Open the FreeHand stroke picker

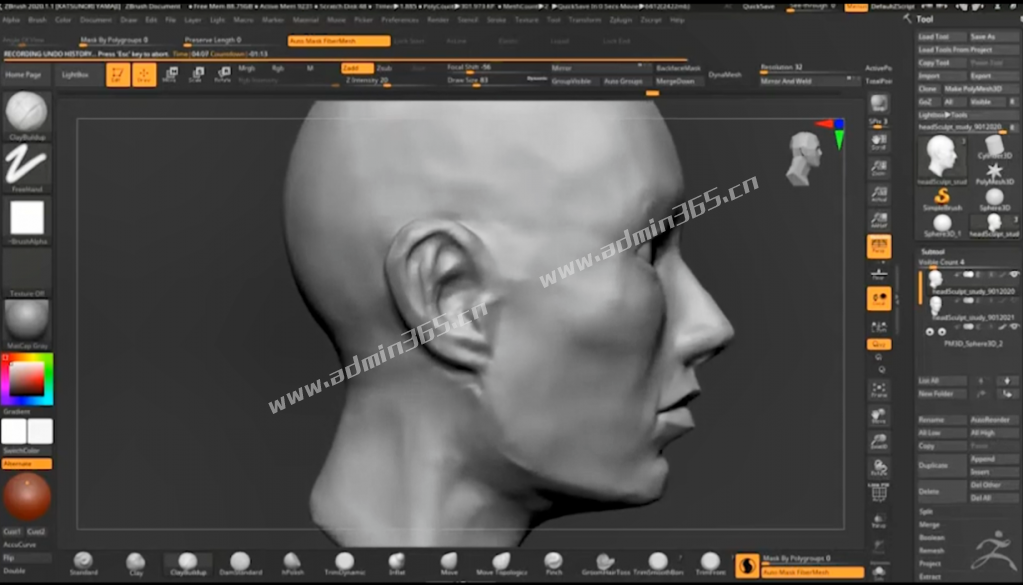click(27, 168)
